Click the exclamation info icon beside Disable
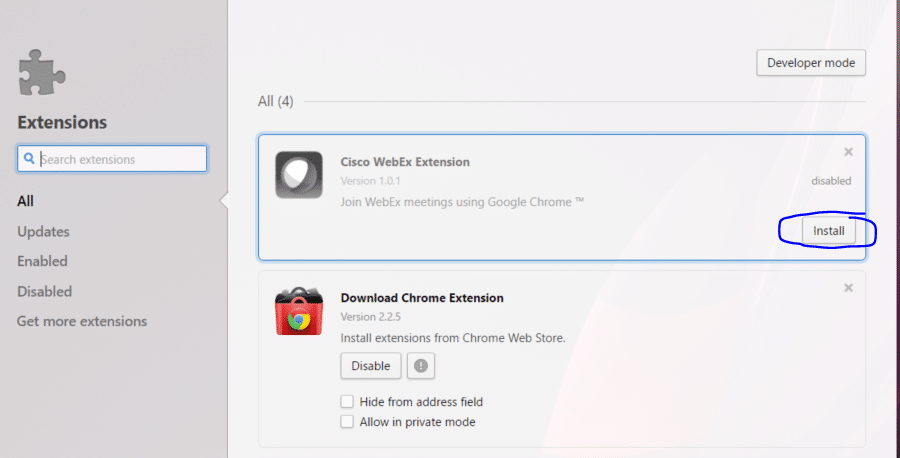This screenshot has width=900, height=458. point(421,366)
